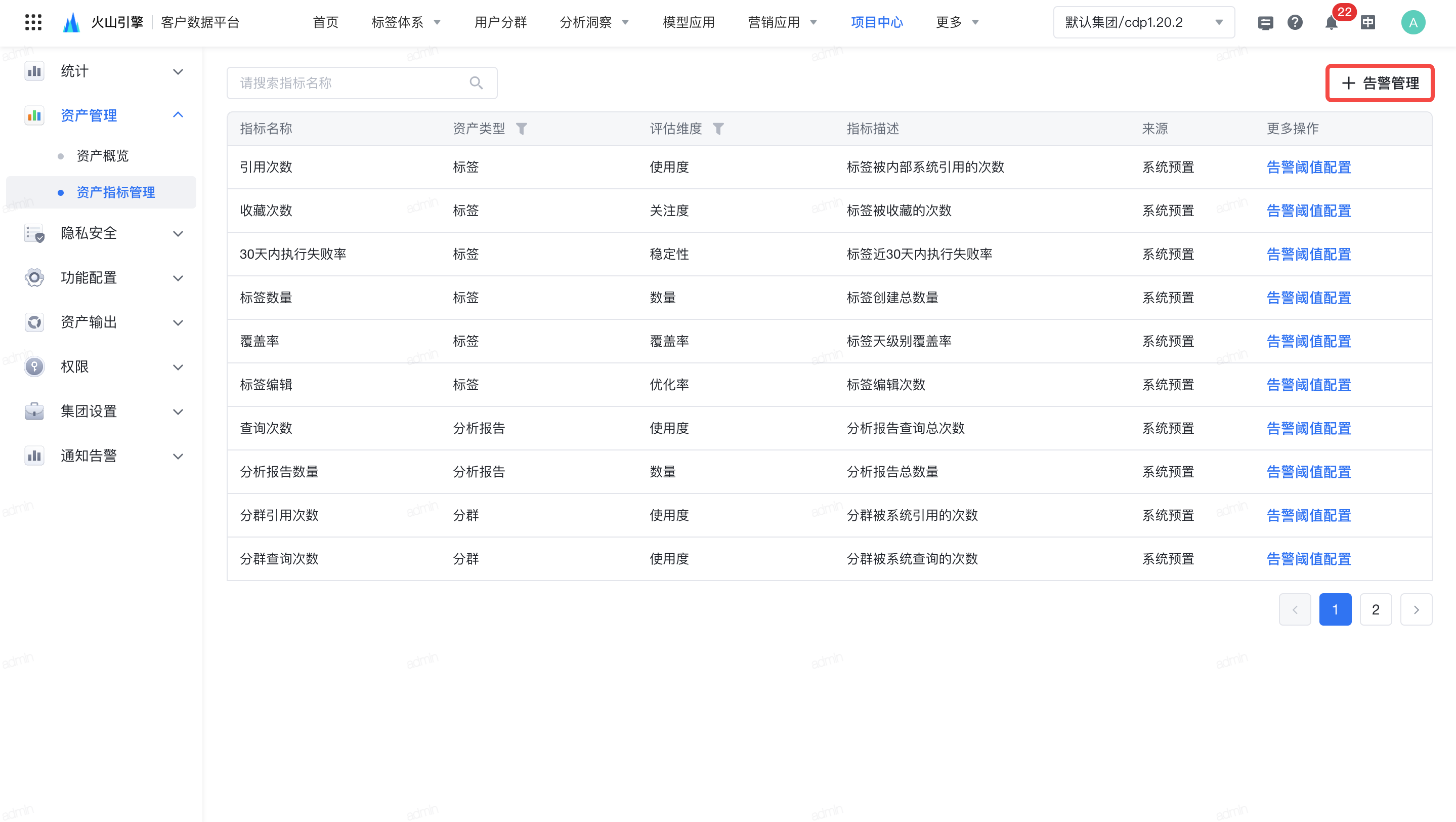
Task: Open the user avatar A menu
Action: [x=1413, y=23]
